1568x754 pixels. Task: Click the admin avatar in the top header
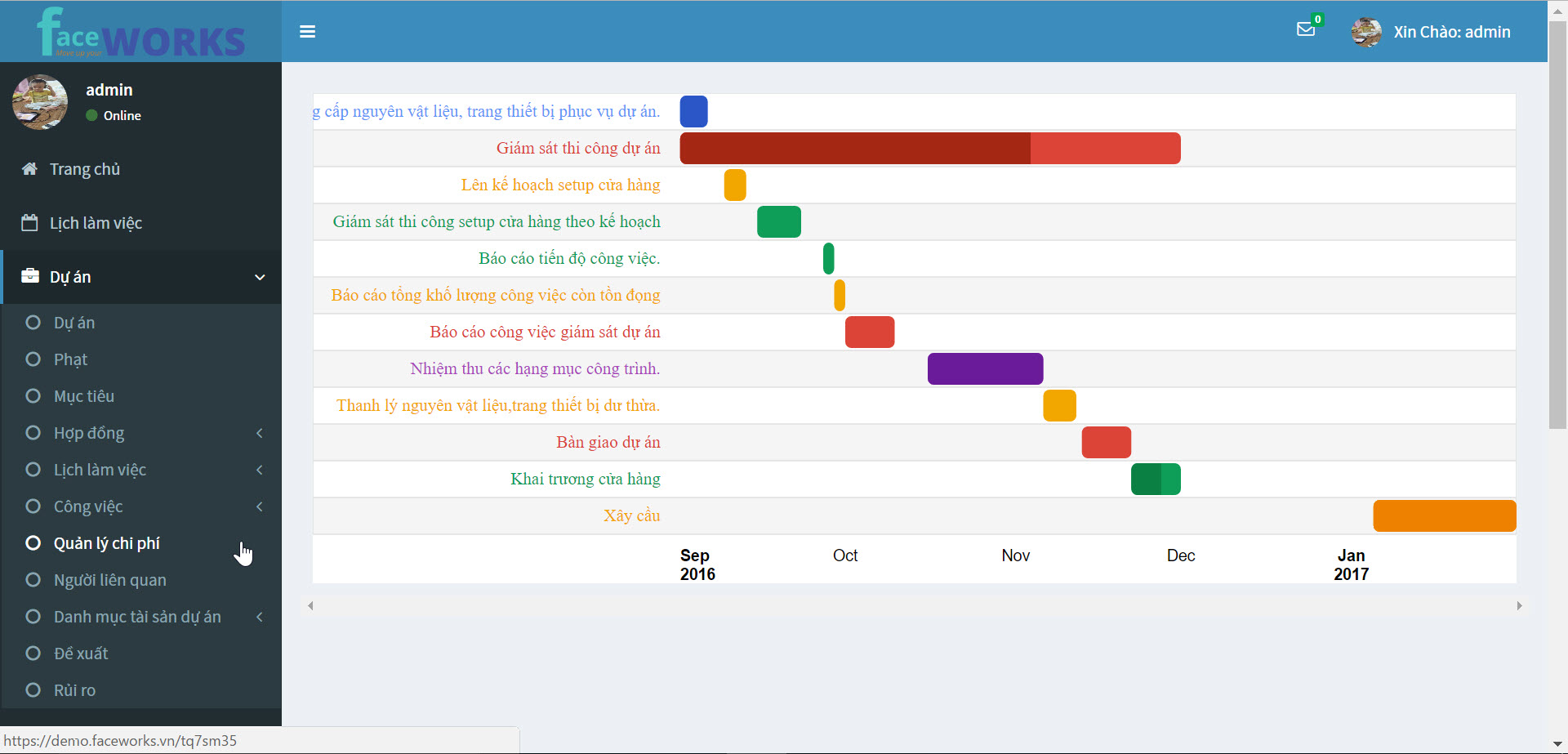pyautogui.click(x=1366, y=32)
